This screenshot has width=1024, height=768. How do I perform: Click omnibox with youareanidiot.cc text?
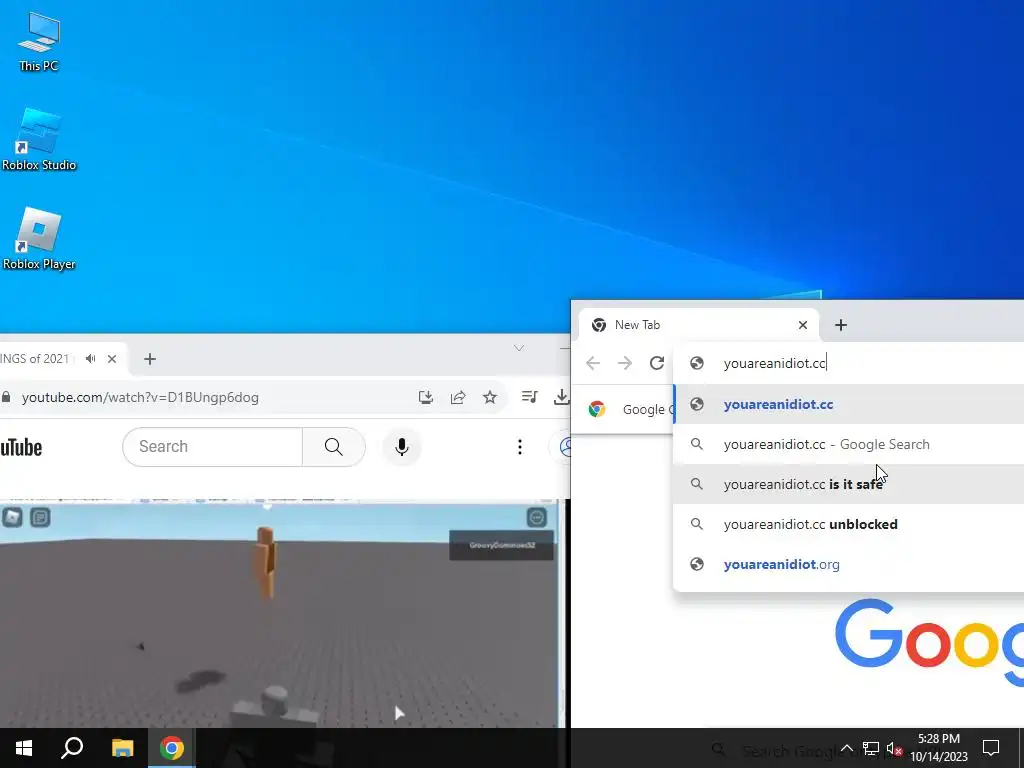tap(849, 363)
